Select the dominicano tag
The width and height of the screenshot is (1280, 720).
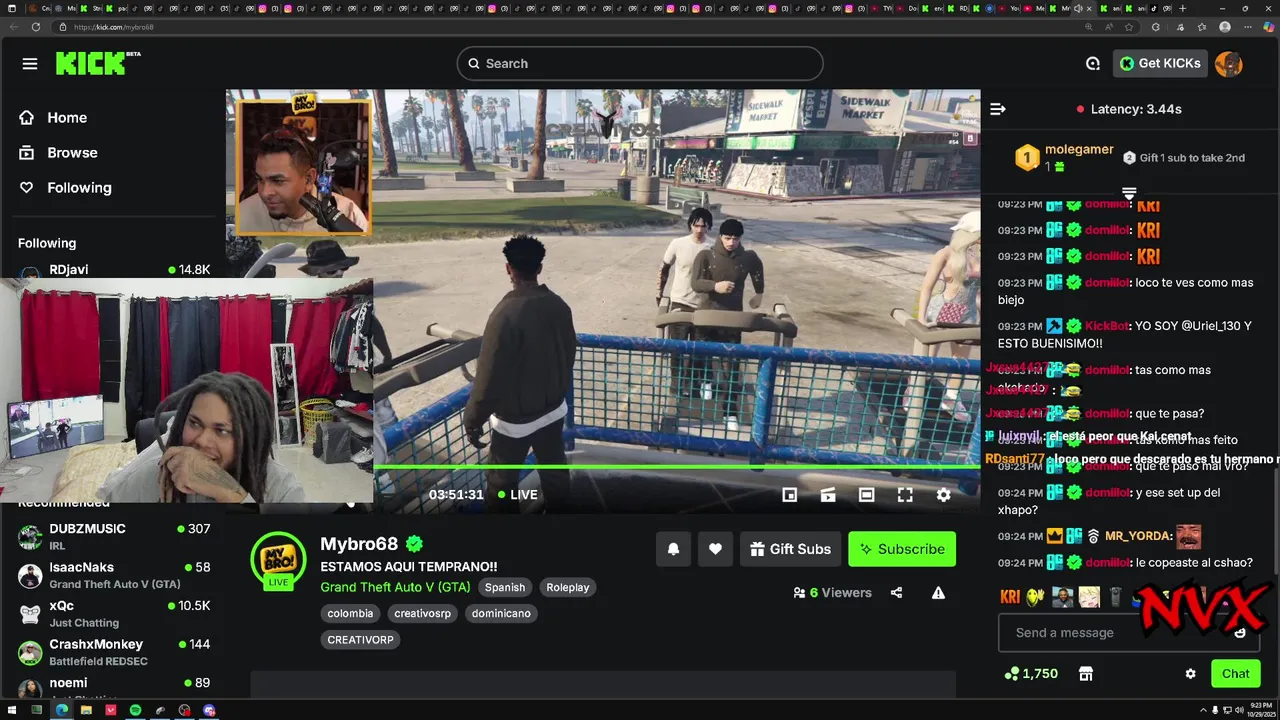(x=501, y=614)
